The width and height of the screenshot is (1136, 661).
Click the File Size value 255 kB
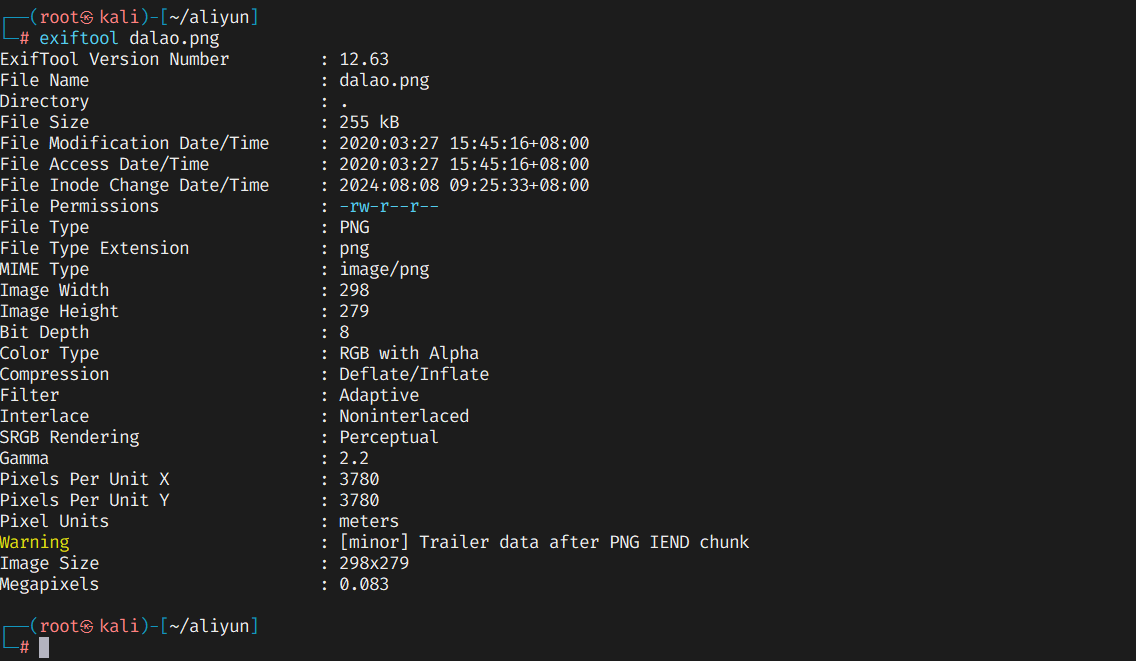coord(369,122)
